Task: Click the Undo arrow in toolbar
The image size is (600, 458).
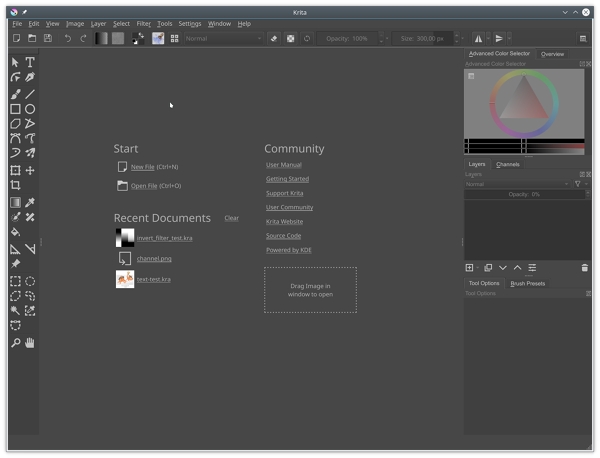Action: click(67, 38)
